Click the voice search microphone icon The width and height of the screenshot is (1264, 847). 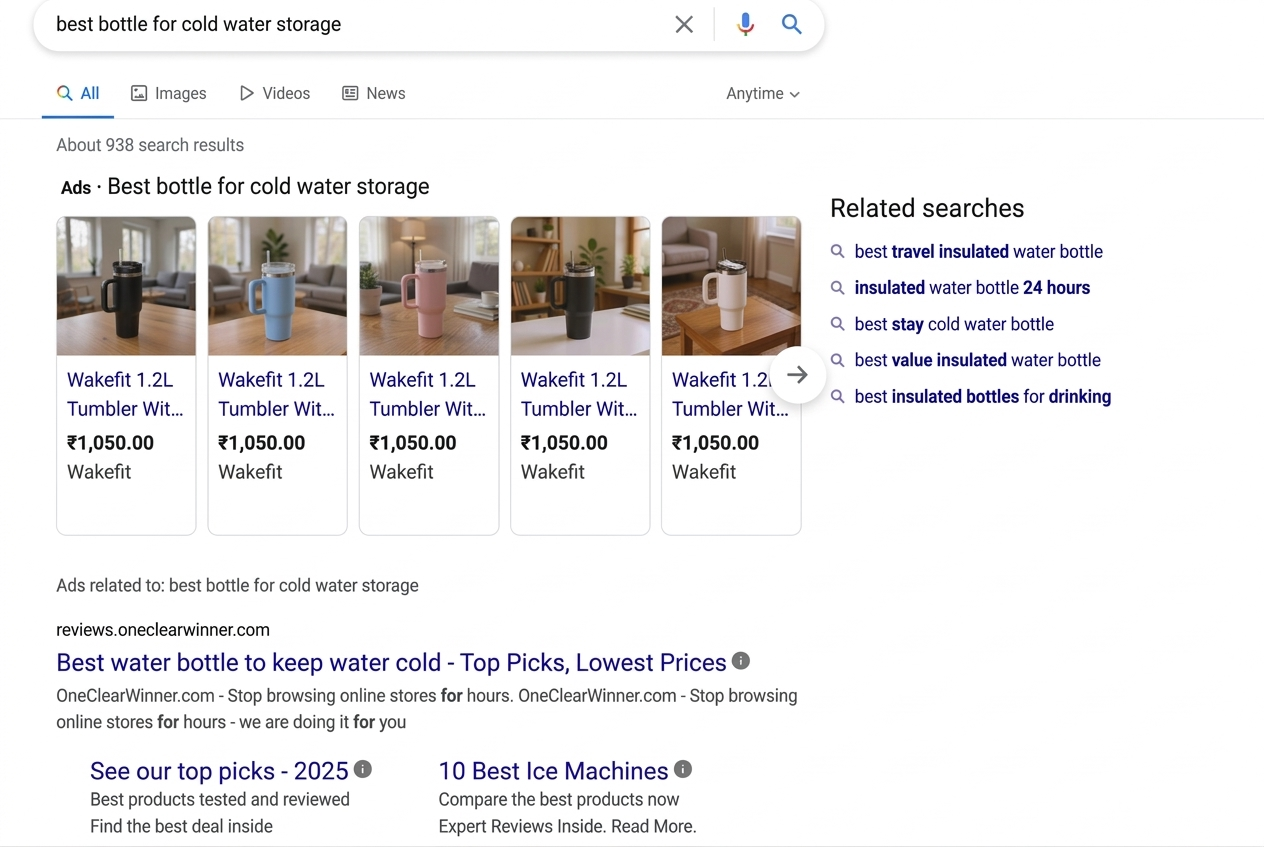pyautogui.click(x=745, y=24)
